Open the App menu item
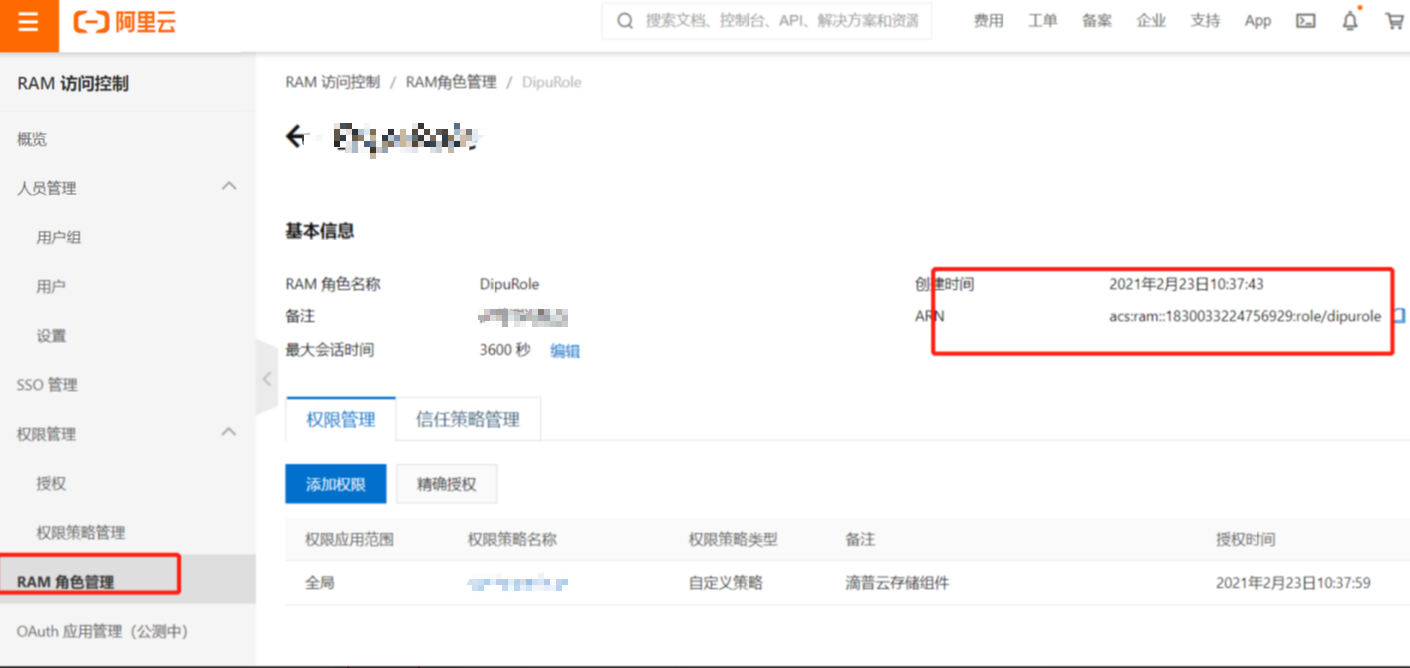Image resolution: width=1410 pixels, height=668 pixels. [x=1258, y=21]
